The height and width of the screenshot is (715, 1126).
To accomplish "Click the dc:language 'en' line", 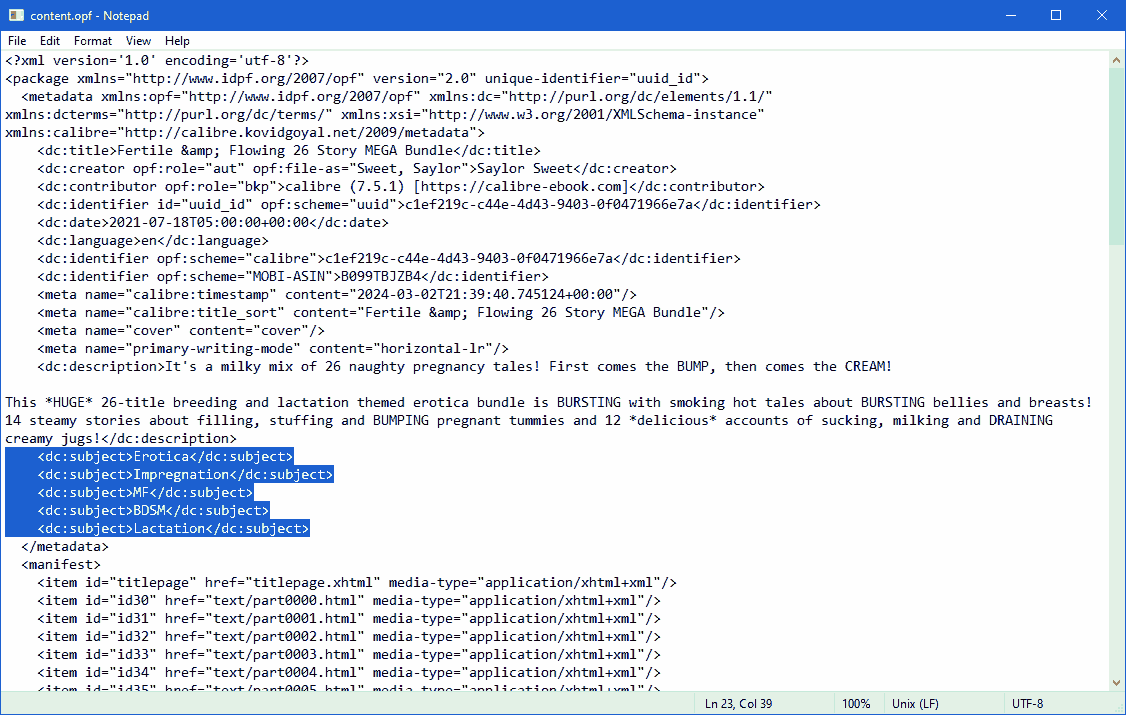I will (153, 240).
